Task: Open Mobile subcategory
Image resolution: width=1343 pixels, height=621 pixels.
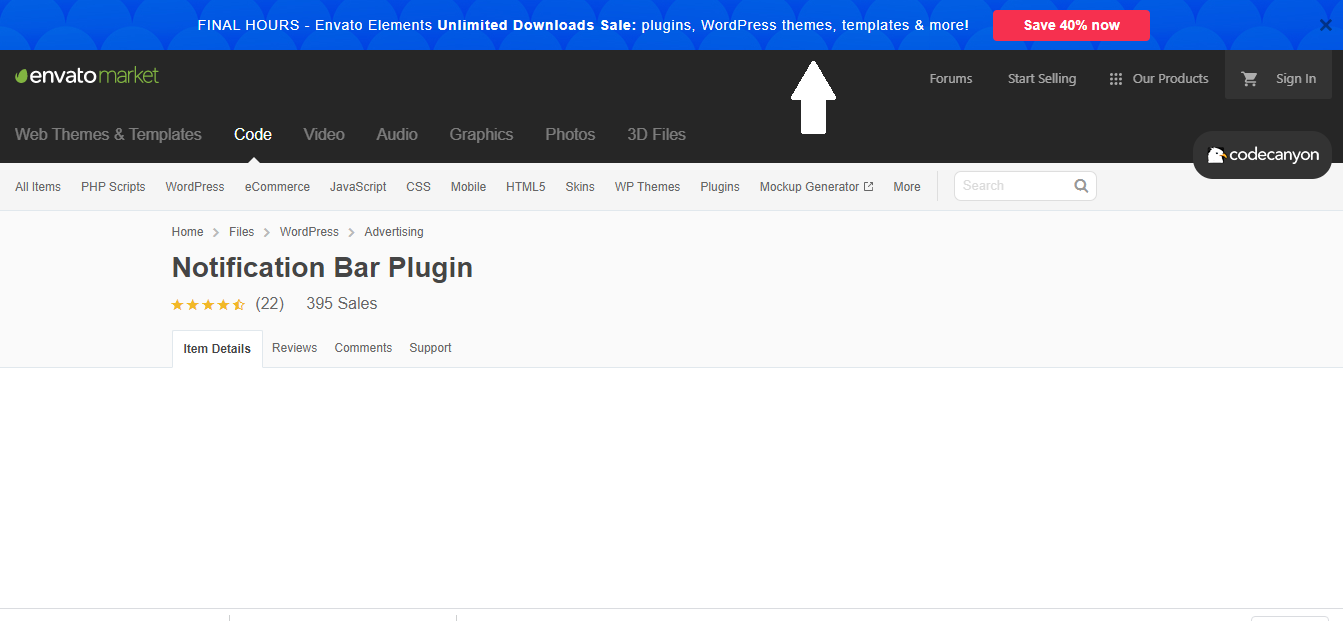Action: 468,187
